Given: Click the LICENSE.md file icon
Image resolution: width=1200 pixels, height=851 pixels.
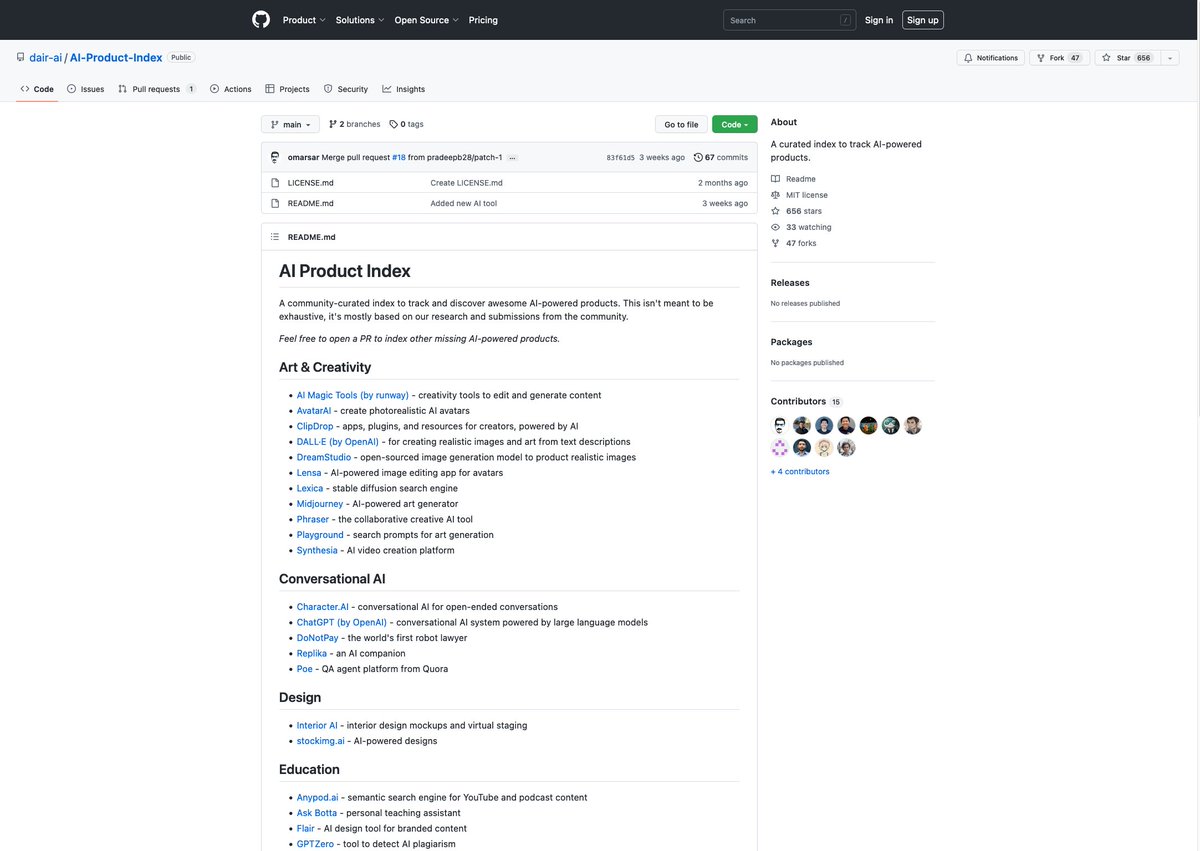Looking at the screenshot, I should point(275,183).
